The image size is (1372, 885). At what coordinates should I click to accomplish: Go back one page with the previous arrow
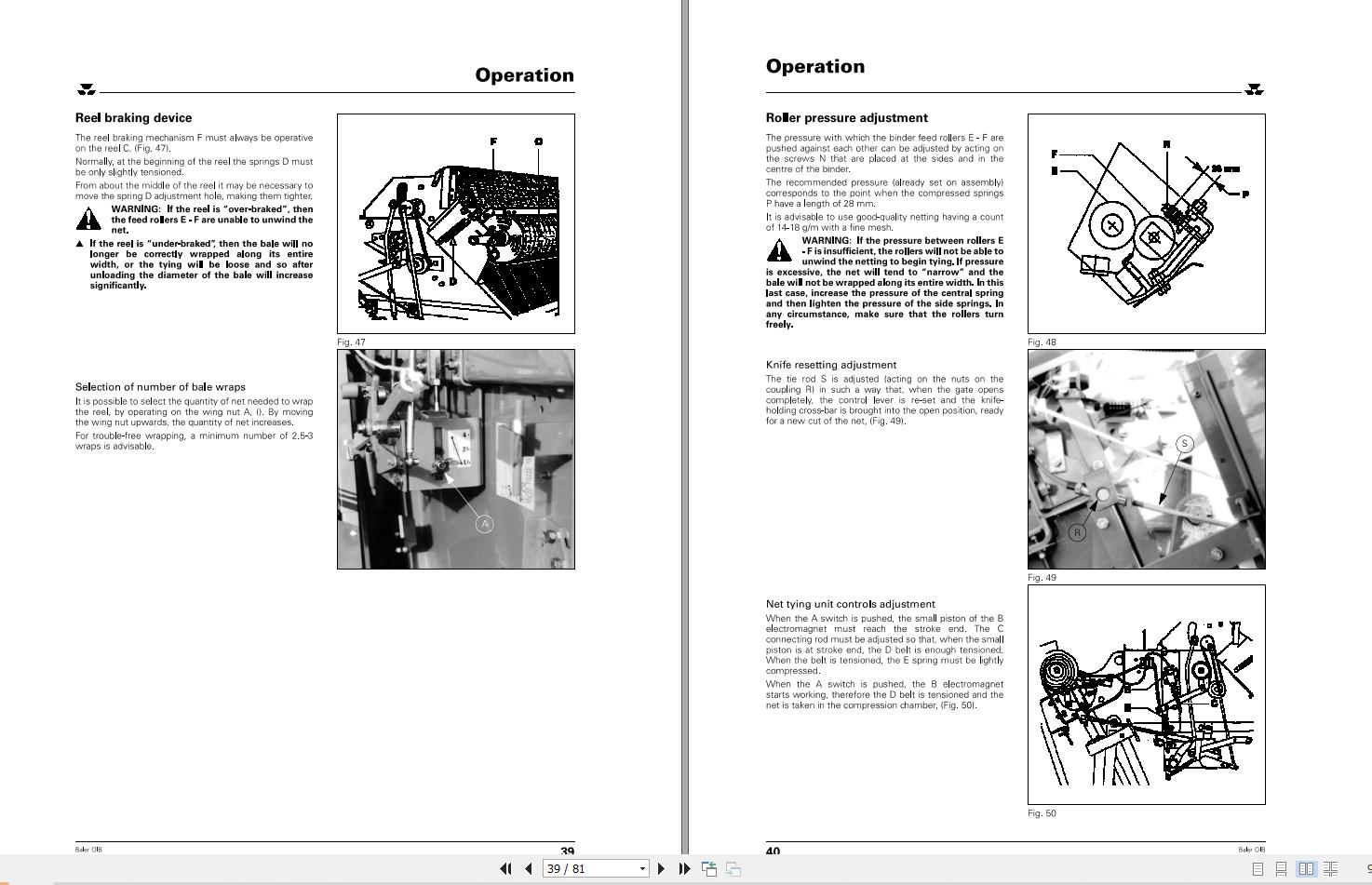pyautogui.click(x=528, y=868)
